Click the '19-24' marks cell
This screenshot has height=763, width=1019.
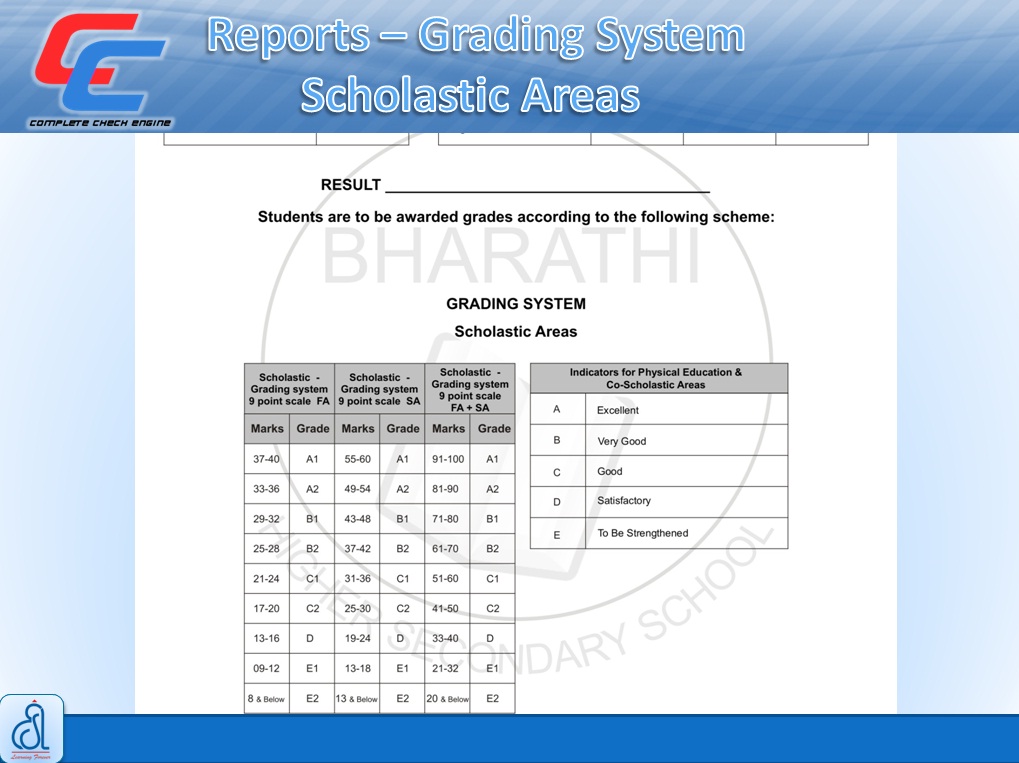point(357,638)
